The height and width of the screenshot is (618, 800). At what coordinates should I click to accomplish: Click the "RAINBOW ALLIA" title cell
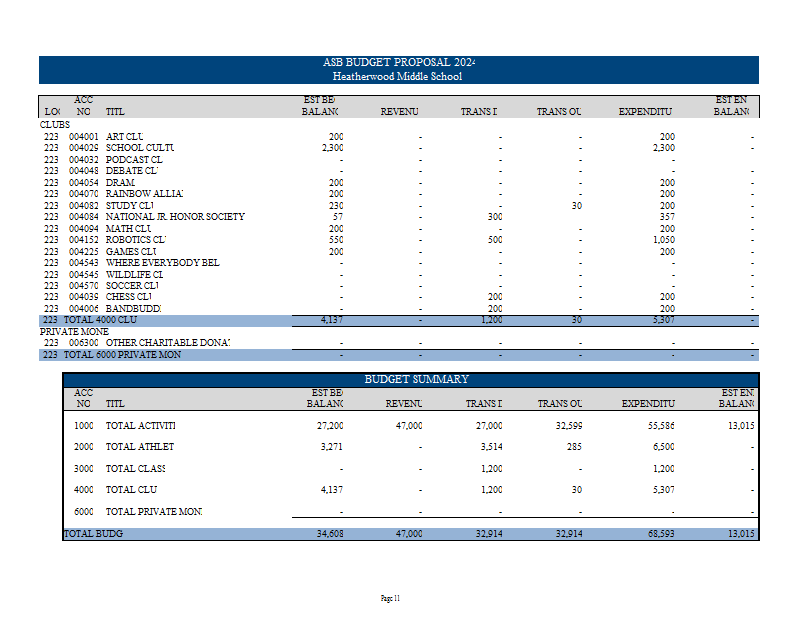[x=144, y=193]
